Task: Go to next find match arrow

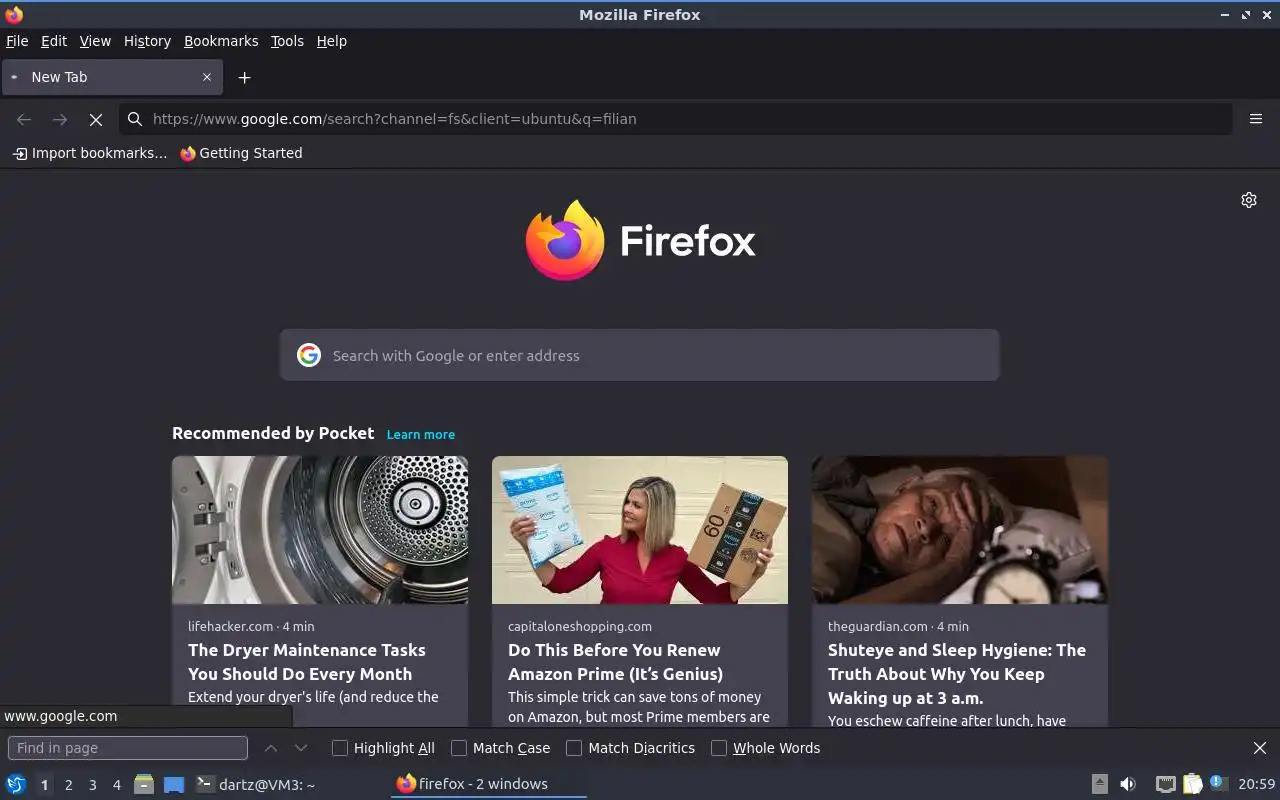Action: pyautogui.click(x=301, y=748)
